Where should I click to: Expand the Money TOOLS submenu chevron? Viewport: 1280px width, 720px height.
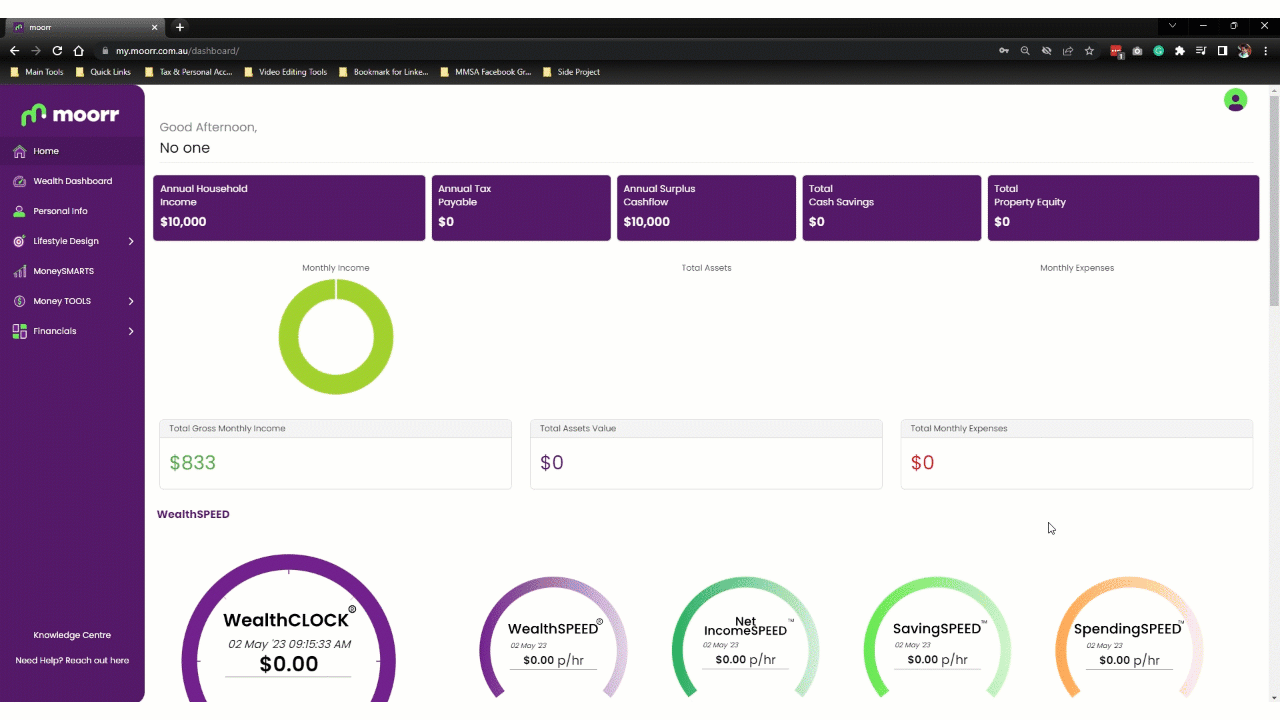[131, 301]
